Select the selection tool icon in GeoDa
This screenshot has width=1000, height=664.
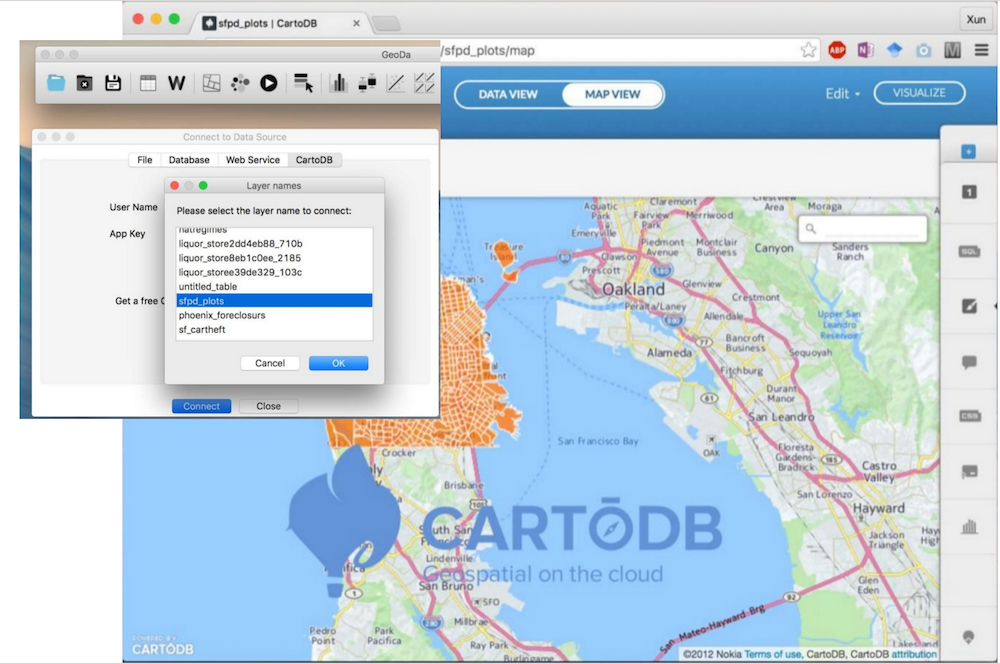(x=304, y=83)
